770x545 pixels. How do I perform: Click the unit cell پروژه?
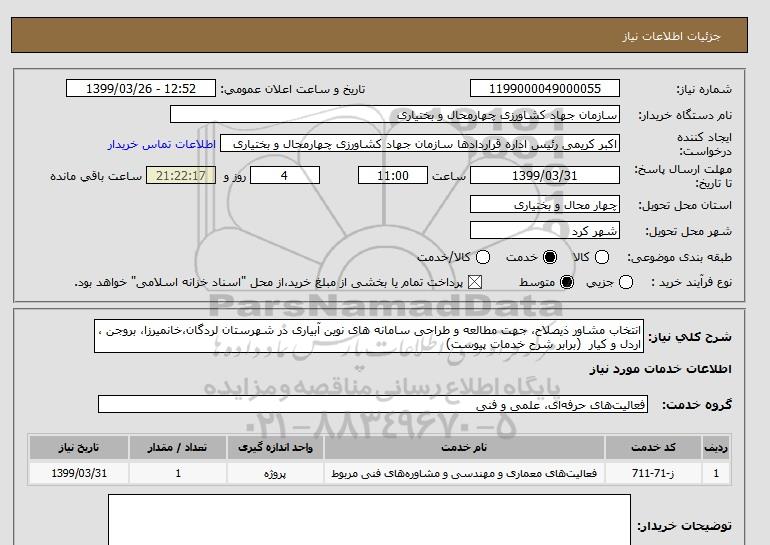(275, 473)
